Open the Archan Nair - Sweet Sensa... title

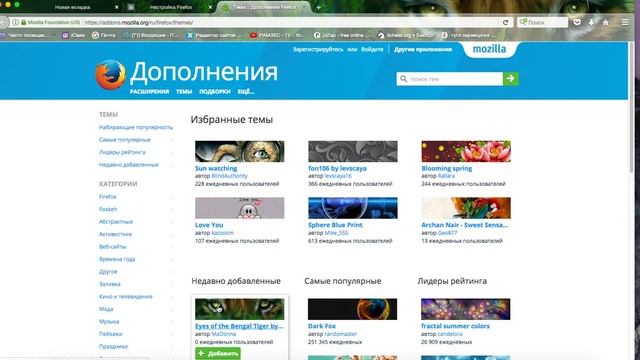464,225
